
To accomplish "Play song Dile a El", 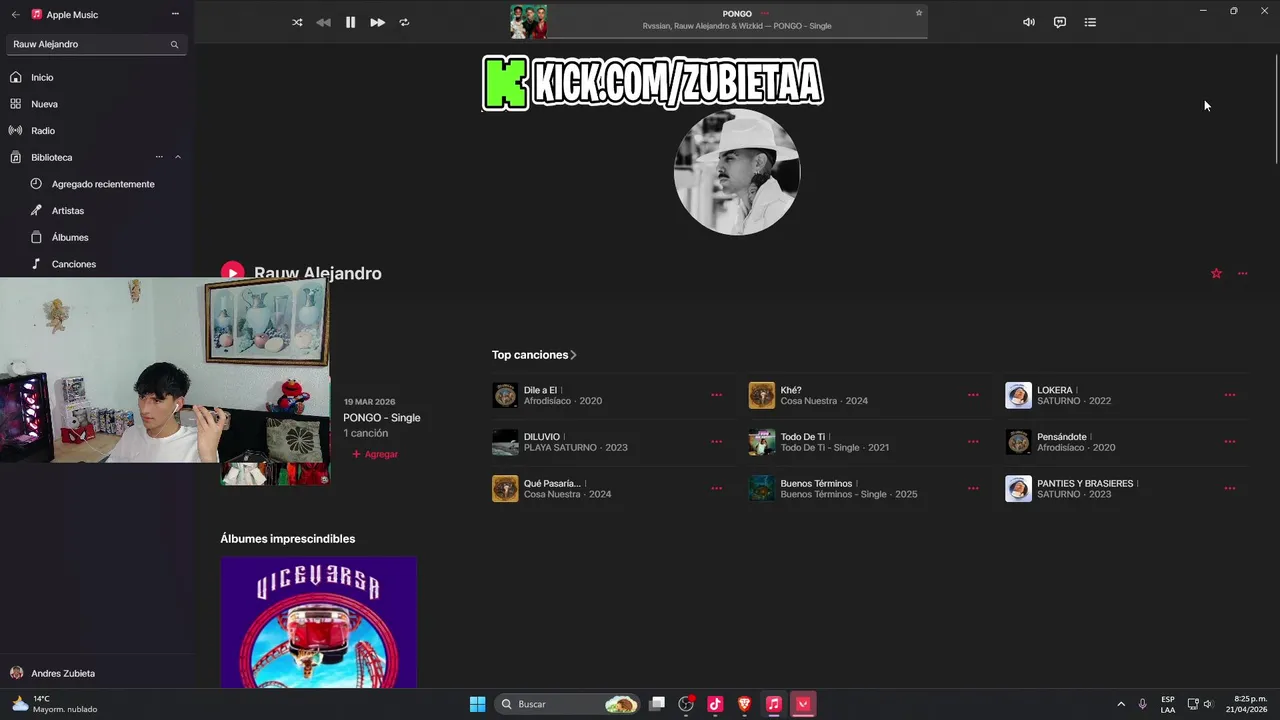I will (505, 395).
